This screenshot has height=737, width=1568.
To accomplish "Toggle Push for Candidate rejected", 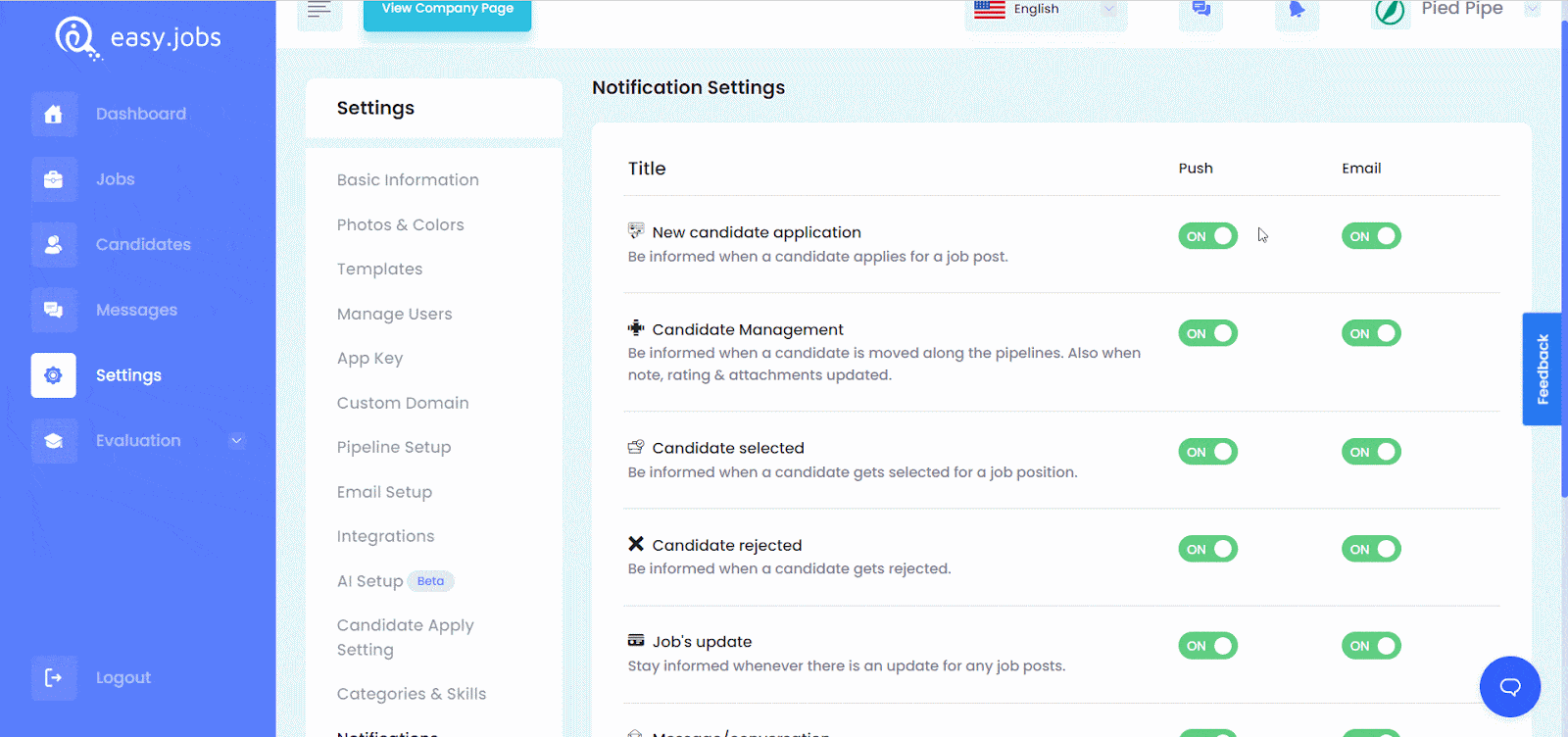I will pos(1208,549).
